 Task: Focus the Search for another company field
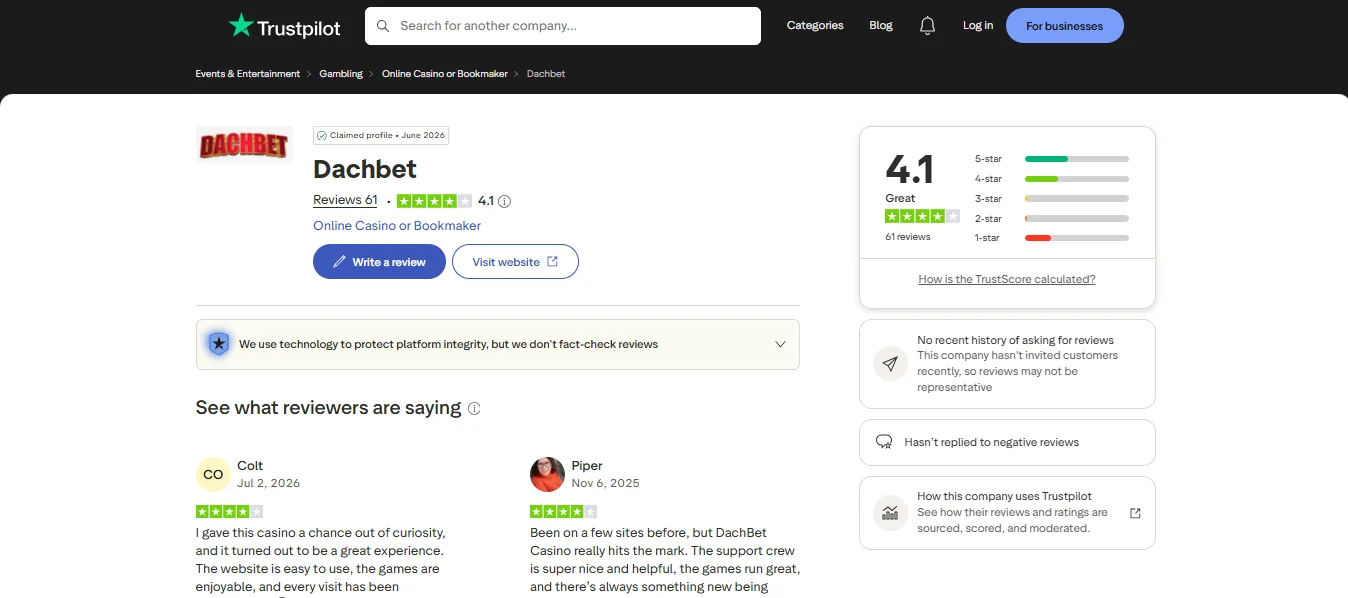[x=563, y=26]
